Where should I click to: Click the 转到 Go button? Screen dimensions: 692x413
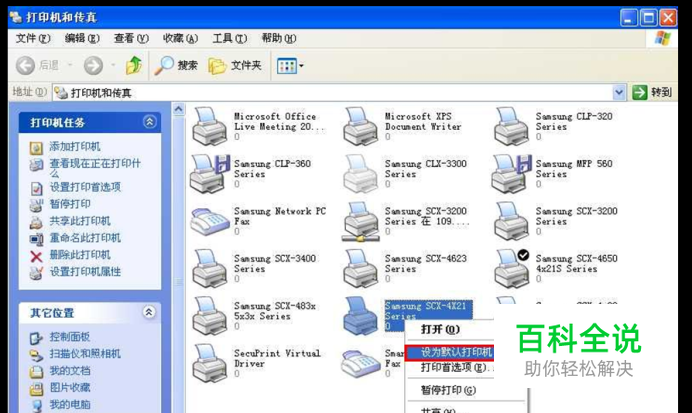pos(652,92)
